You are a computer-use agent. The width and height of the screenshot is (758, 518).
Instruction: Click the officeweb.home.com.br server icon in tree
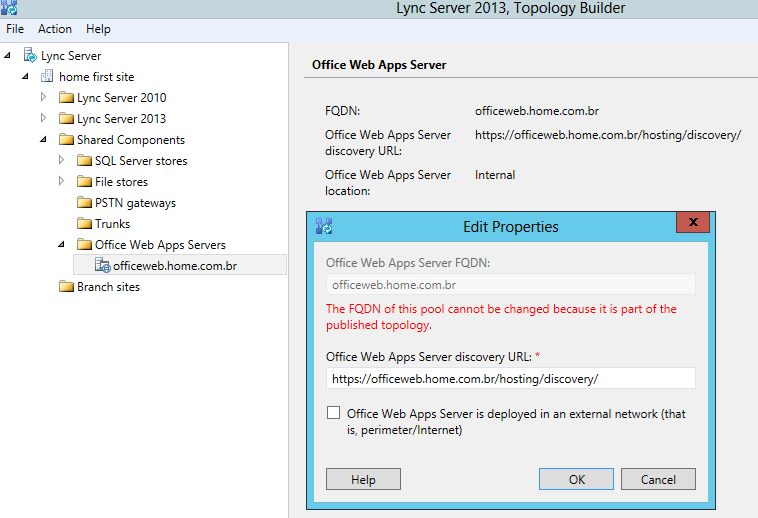[x=102, y=266]
